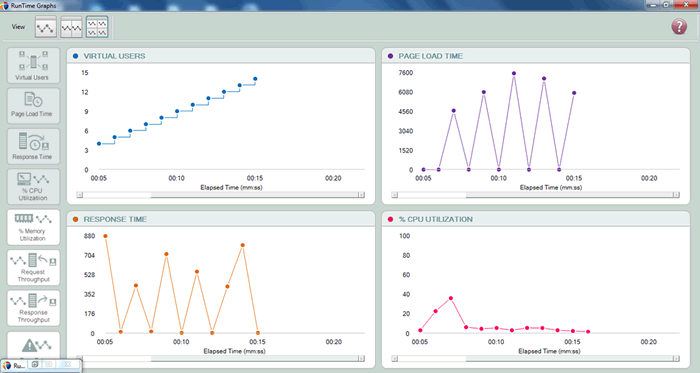The width and height of the screenshot is (700, 373).
Task: Open Response Throughput graph
Action: pyautogui.click(x=33, y=308)
